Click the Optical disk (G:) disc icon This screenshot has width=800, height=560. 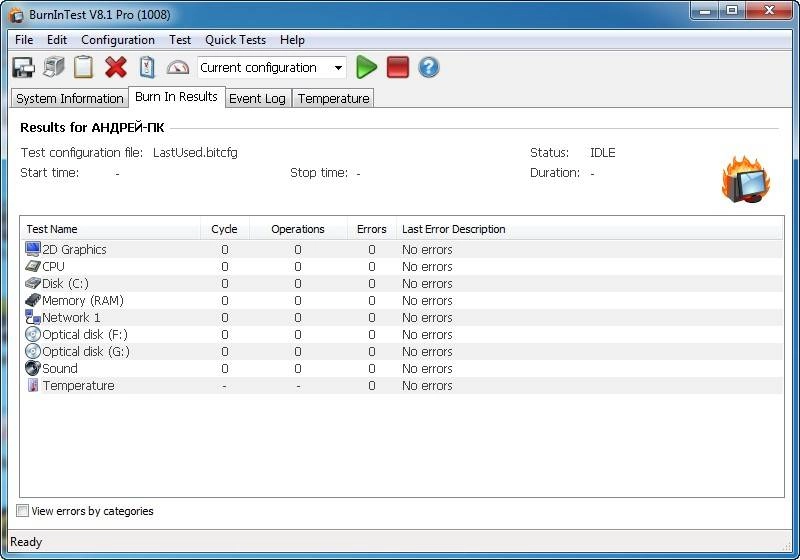click(x=33, y=351)
